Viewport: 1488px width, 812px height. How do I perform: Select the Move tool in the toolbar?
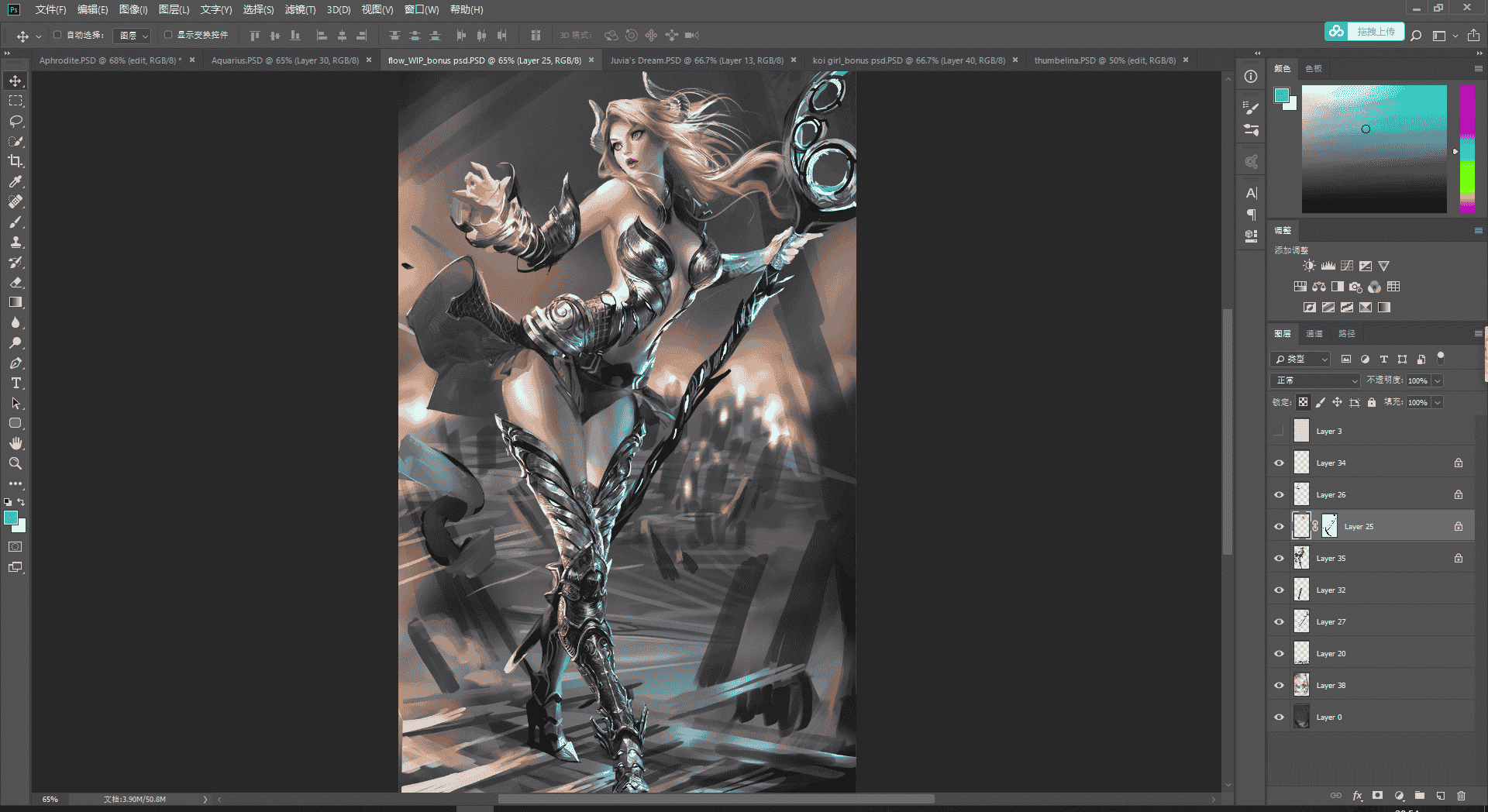pos(15,81)
